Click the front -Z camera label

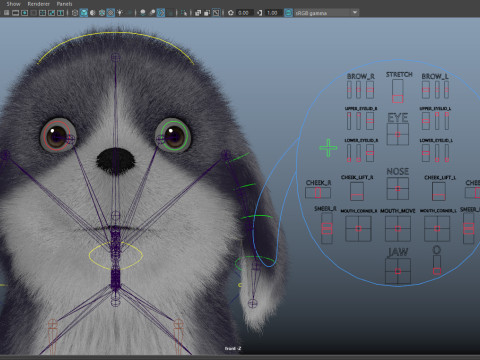[x=233, y=349]
